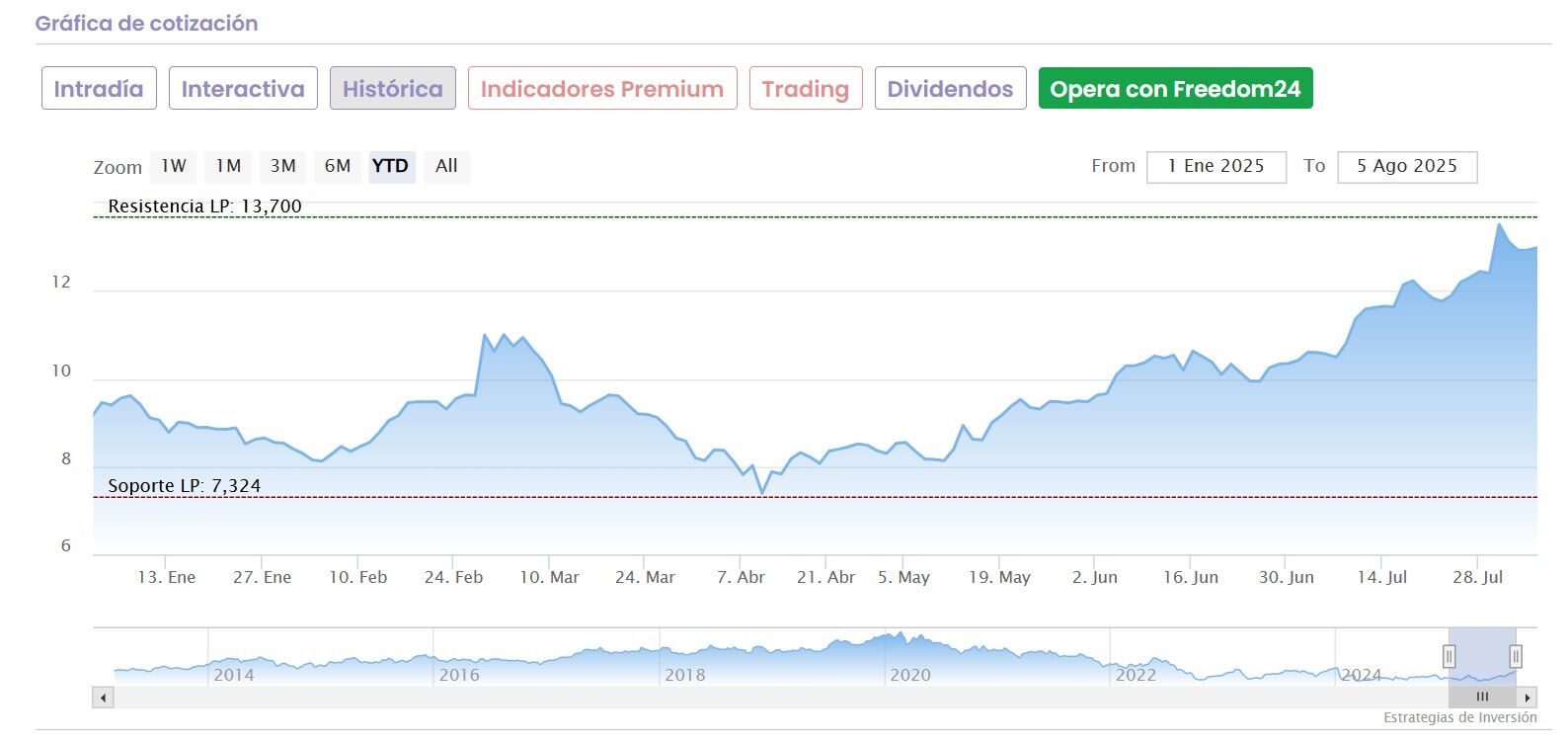Image resolution: width=1568 pixels, height=743 pixels.
Task: Open the Intradía chart tab
Action: pyautogui.click(x=99, y=89)
